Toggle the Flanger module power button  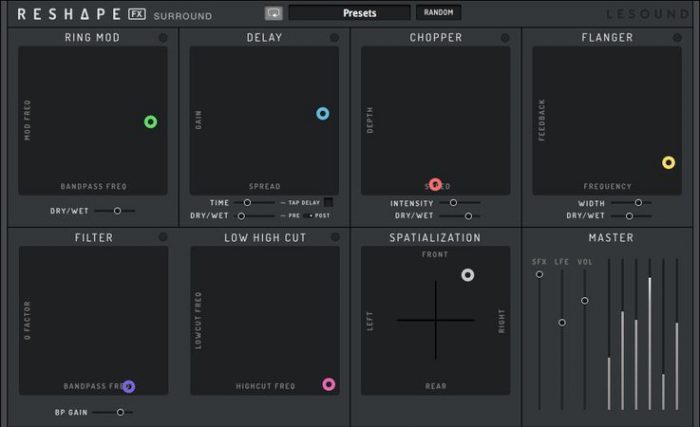677,38
